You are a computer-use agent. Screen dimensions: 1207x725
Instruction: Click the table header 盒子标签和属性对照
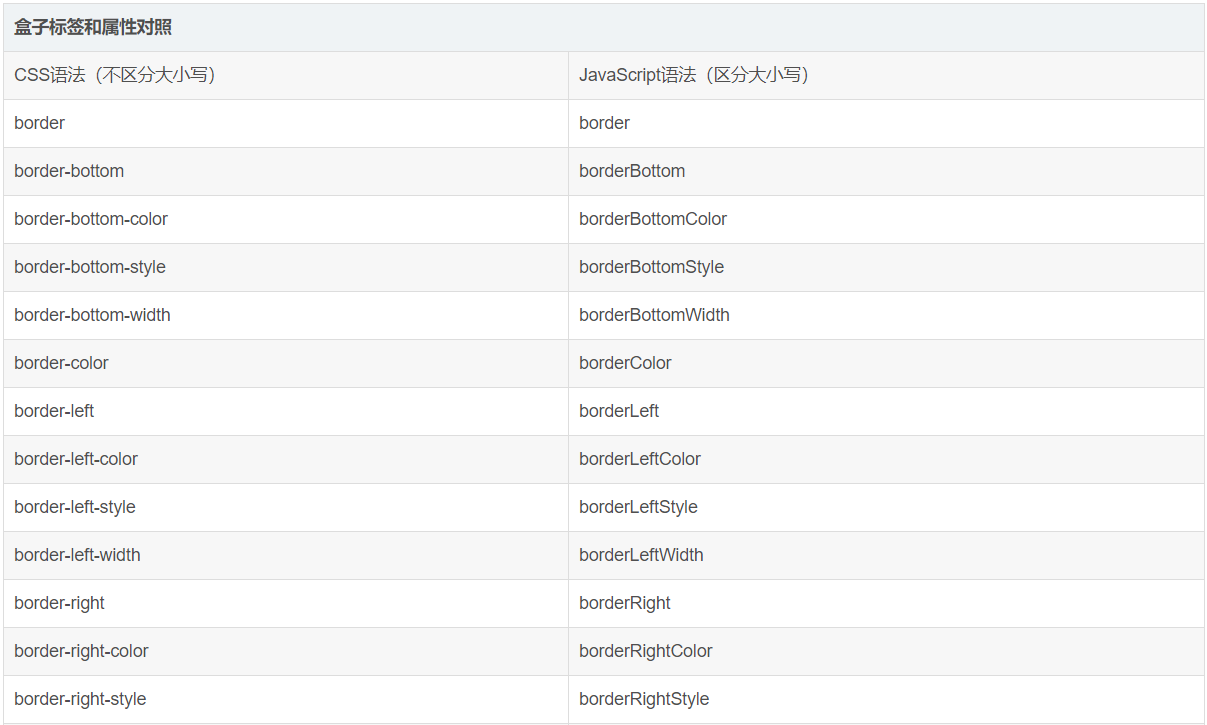tap(91, 28)
